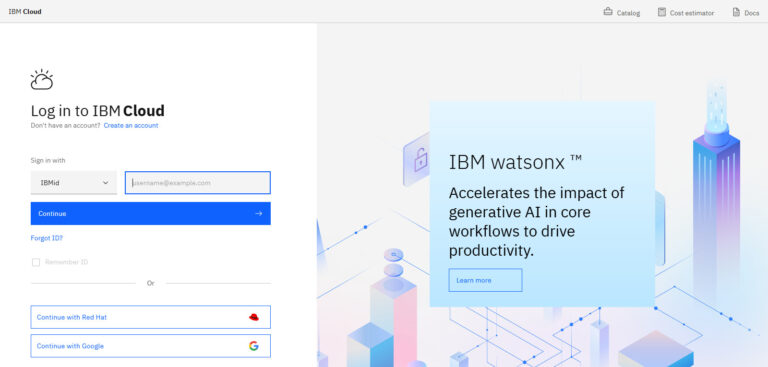The width and height of the screenshot is (768, 367).
Task: Click the cloud sun logo icon
Action: coord(42,79)
